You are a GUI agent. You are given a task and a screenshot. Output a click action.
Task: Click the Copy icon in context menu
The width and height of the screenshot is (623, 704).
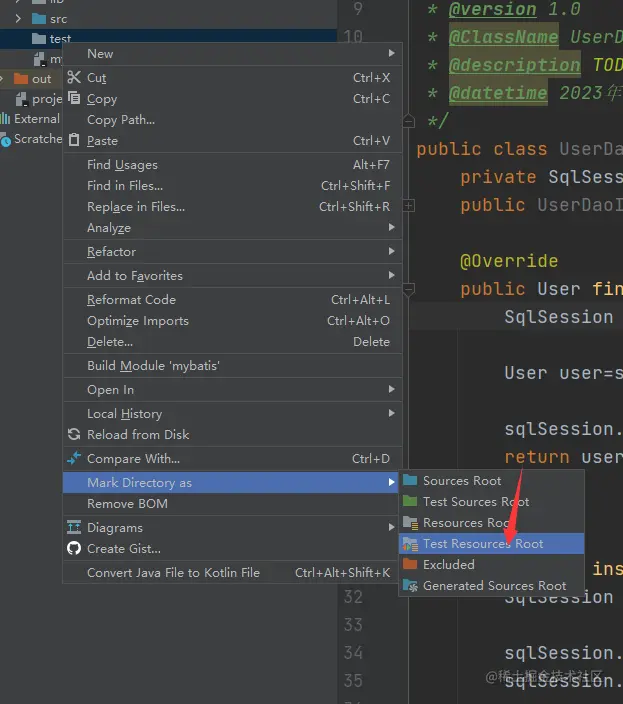click(x=74, y=99)
